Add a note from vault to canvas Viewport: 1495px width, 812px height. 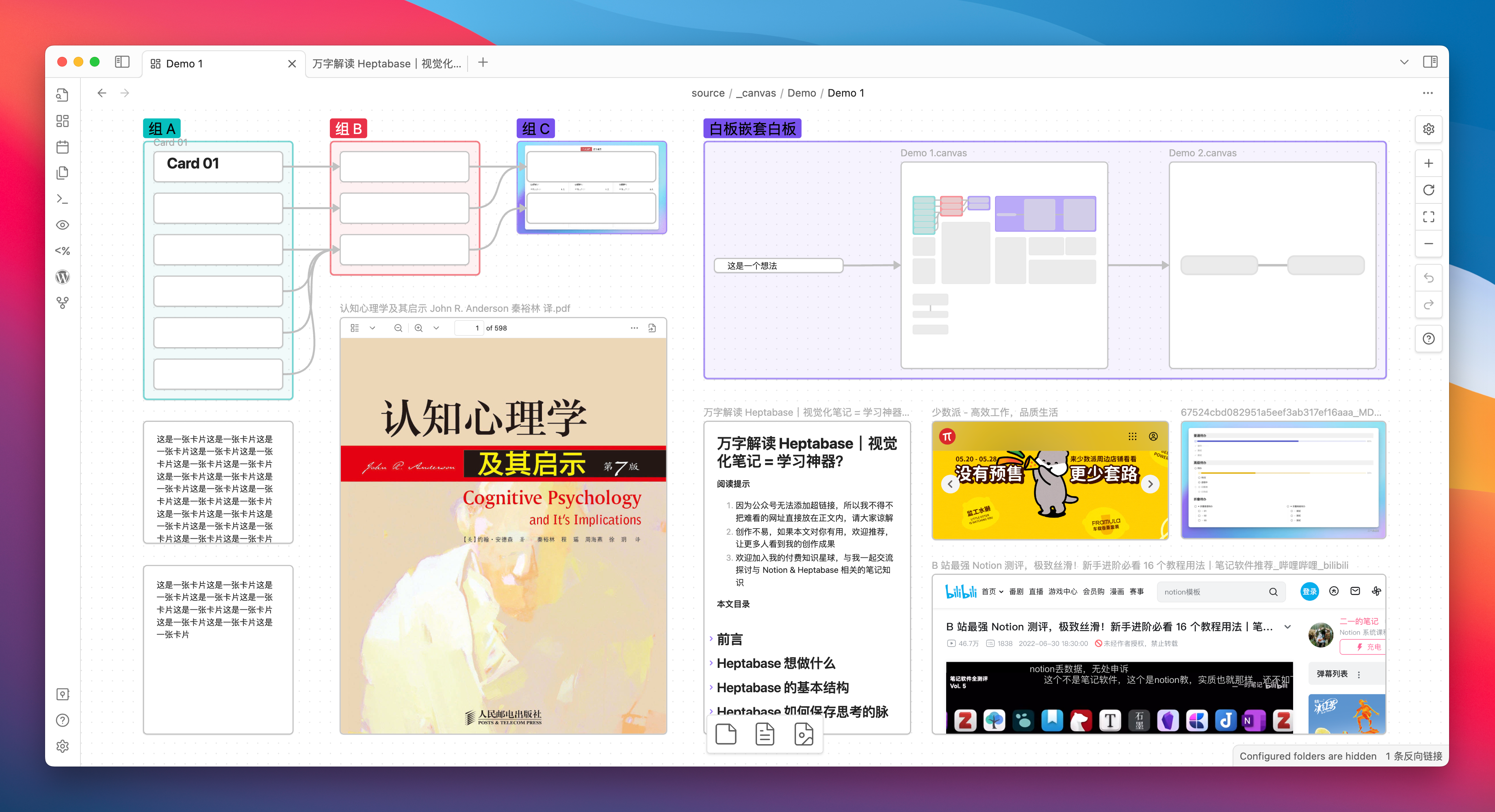click(x=765, y=734)
